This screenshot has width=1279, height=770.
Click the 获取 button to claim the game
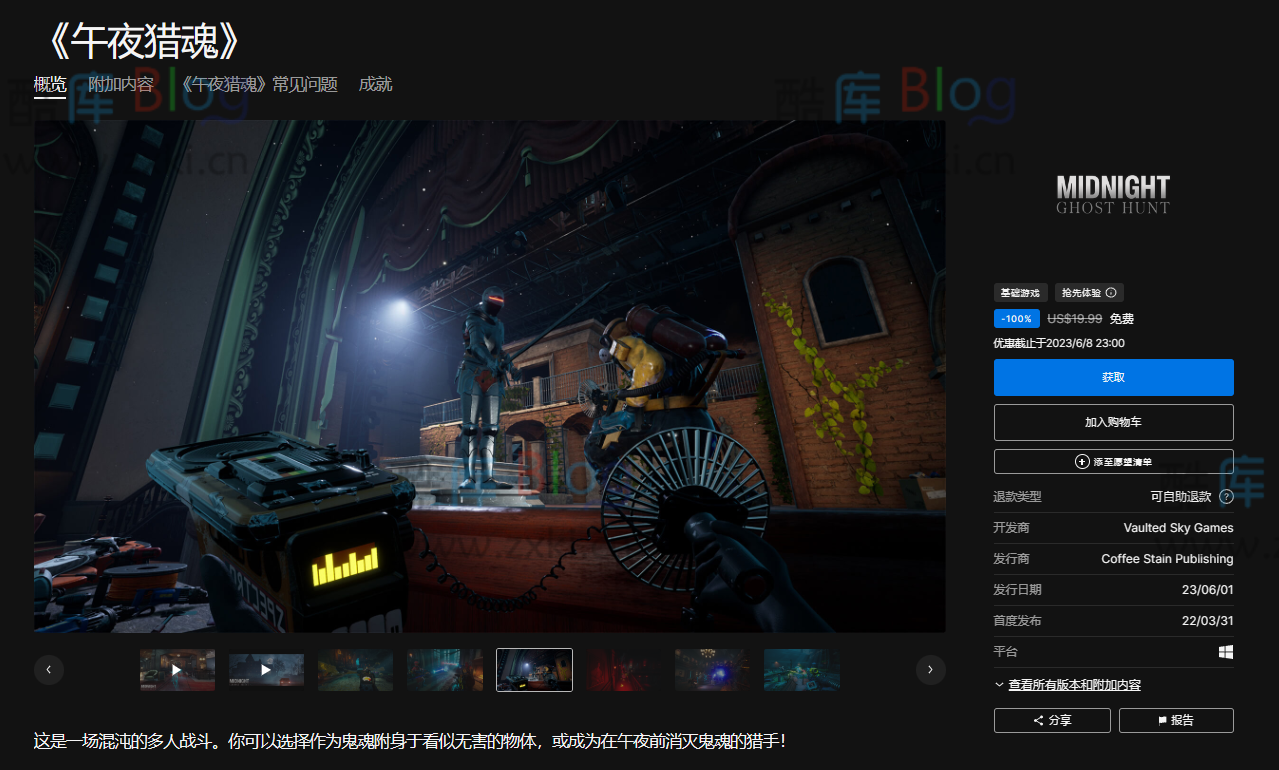pos(1113,377)
